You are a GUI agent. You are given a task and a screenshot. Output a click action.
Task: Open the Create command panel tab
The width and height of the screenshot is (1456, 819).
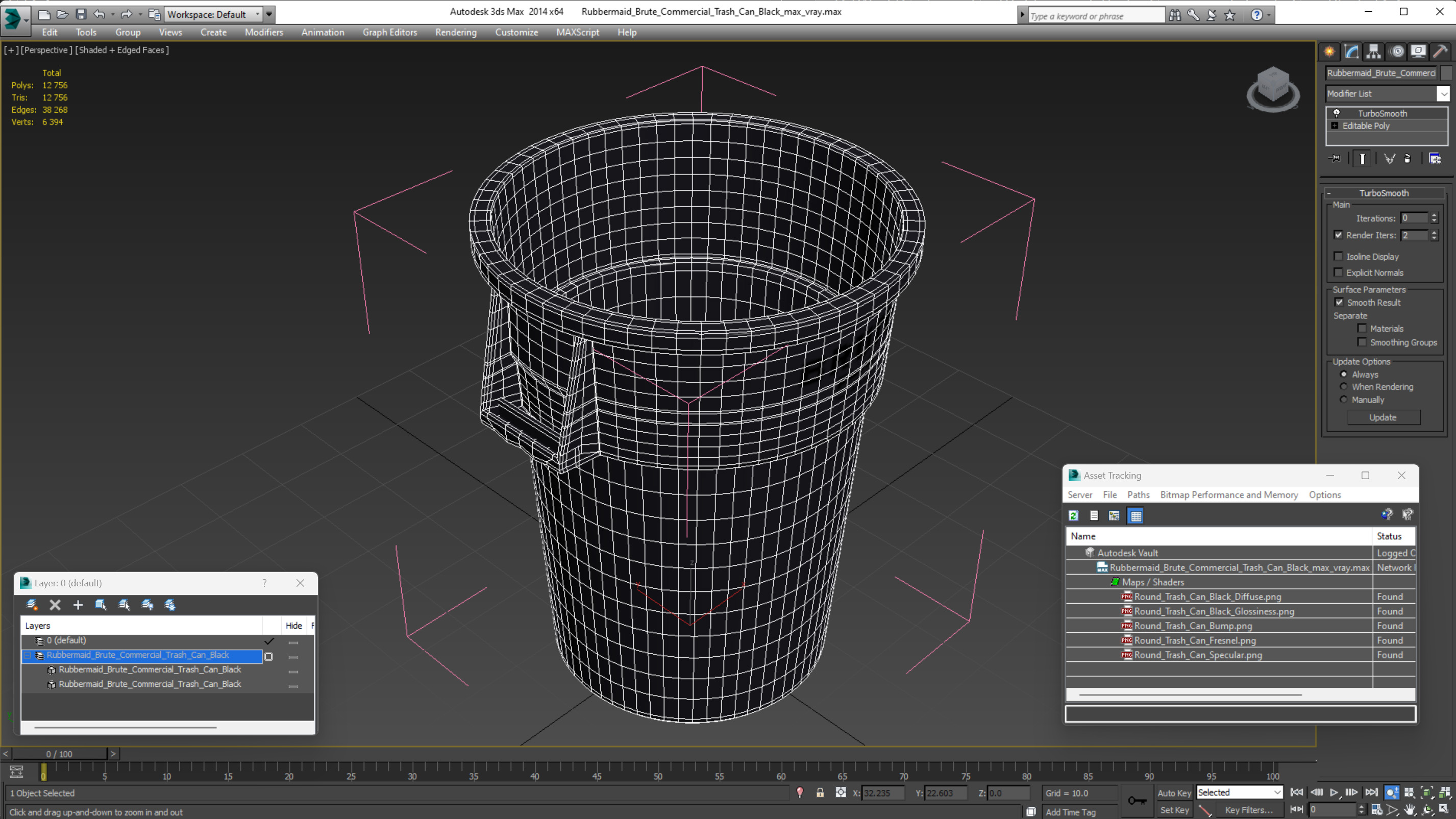(1329, 52)
